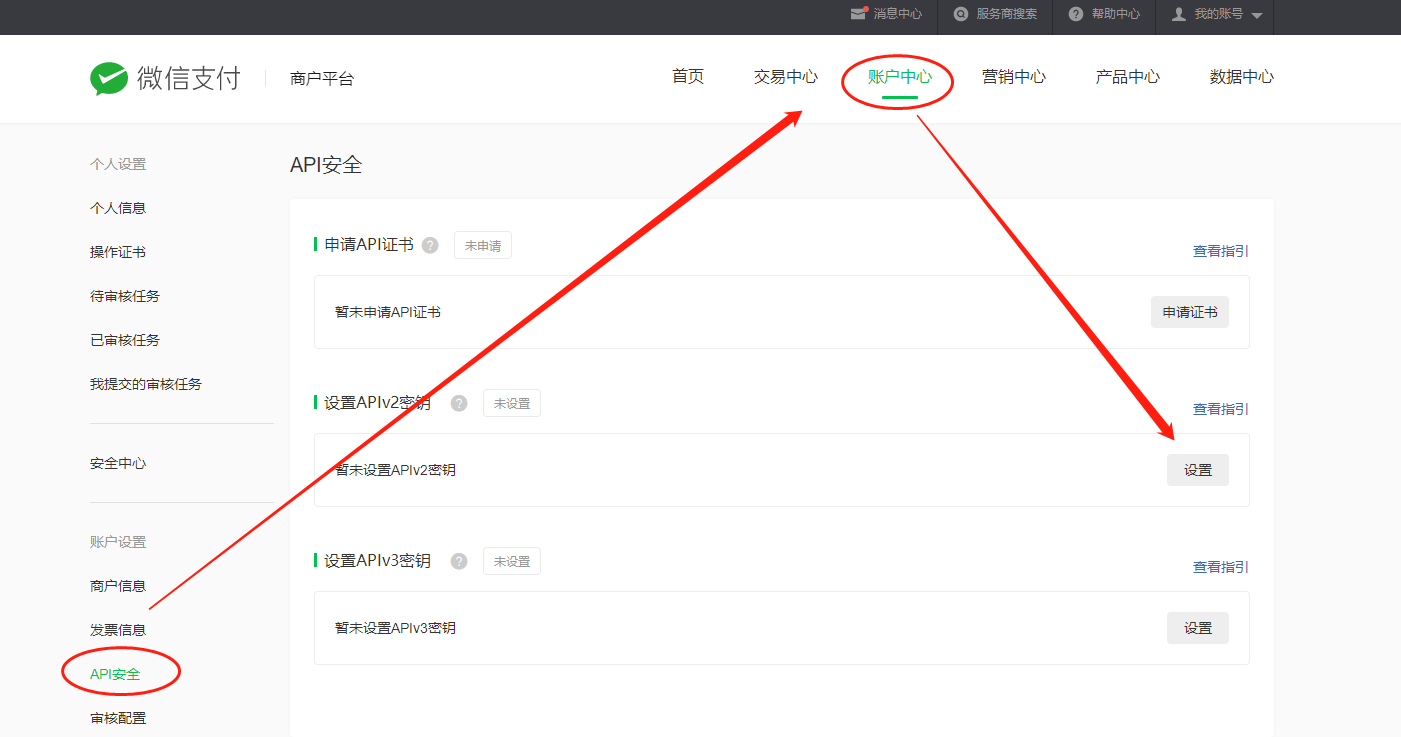
Task: Open the 营销中心 navigation tab
Action: click(1013, 77)
